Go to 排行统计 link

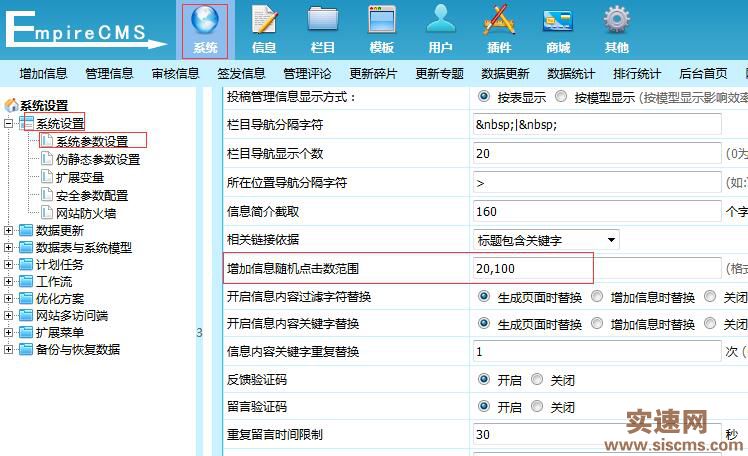637,73
